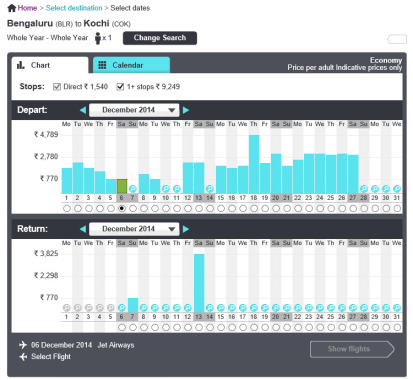This screenshot has height=380, width=413.
Task: Select return radio button for date 31
Action: 397,328
